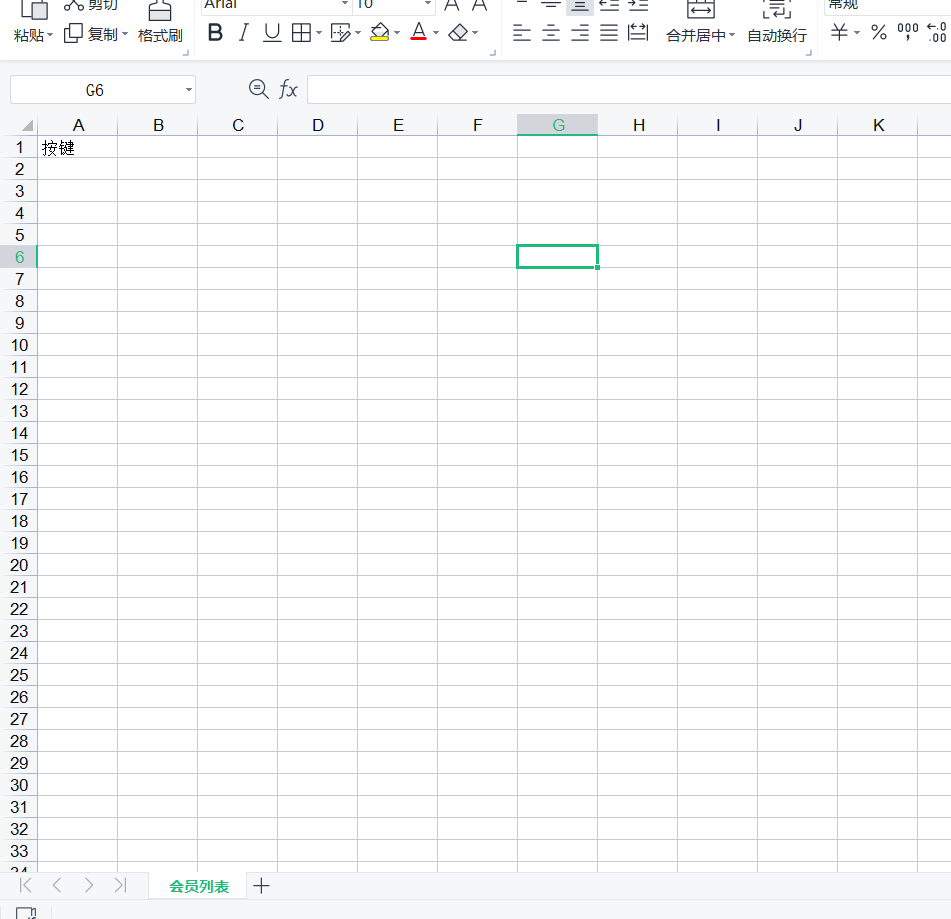Toggle italic text formatting

tap(243, 33)
